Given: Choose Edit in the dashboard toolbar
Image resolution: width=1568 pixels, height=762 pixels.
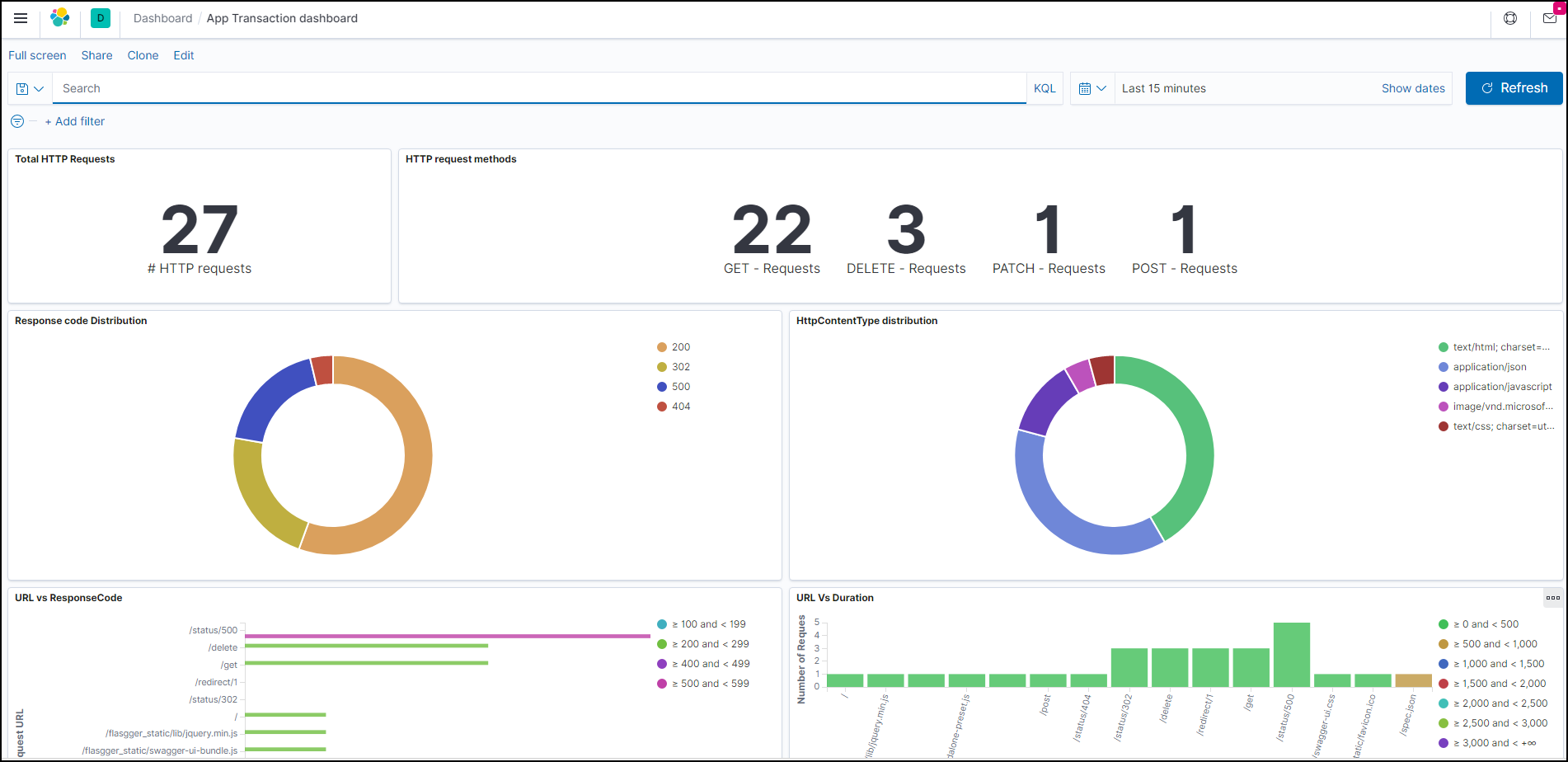Looking at the screenshot, I should pos(184,55).
